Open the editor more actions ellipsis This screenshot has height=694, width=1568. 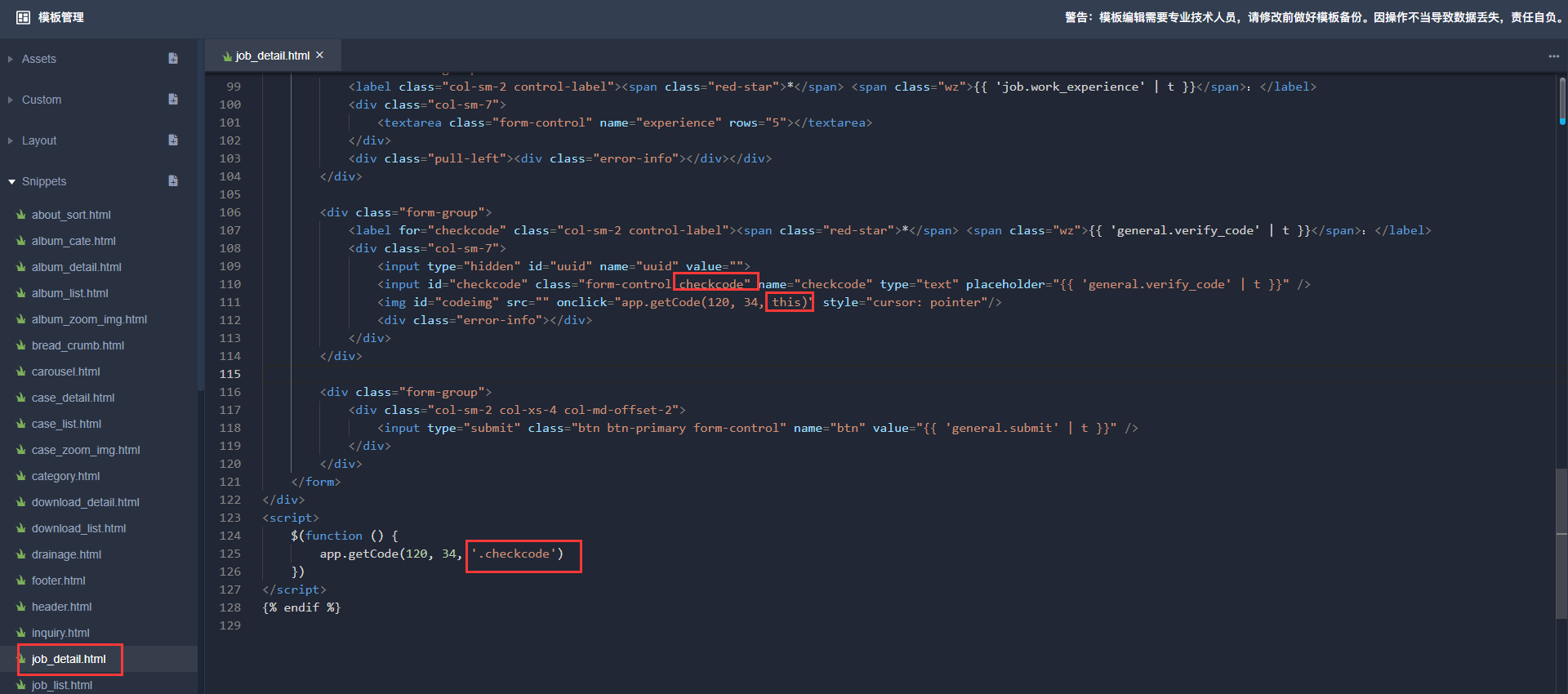pos(1553,56)
